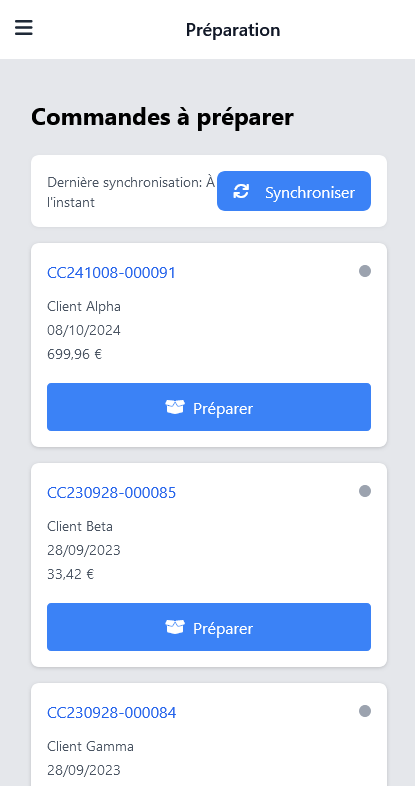Open order link CC230928-000085
415x786 pixels.
pyautogui.click(x=111, y=493)
